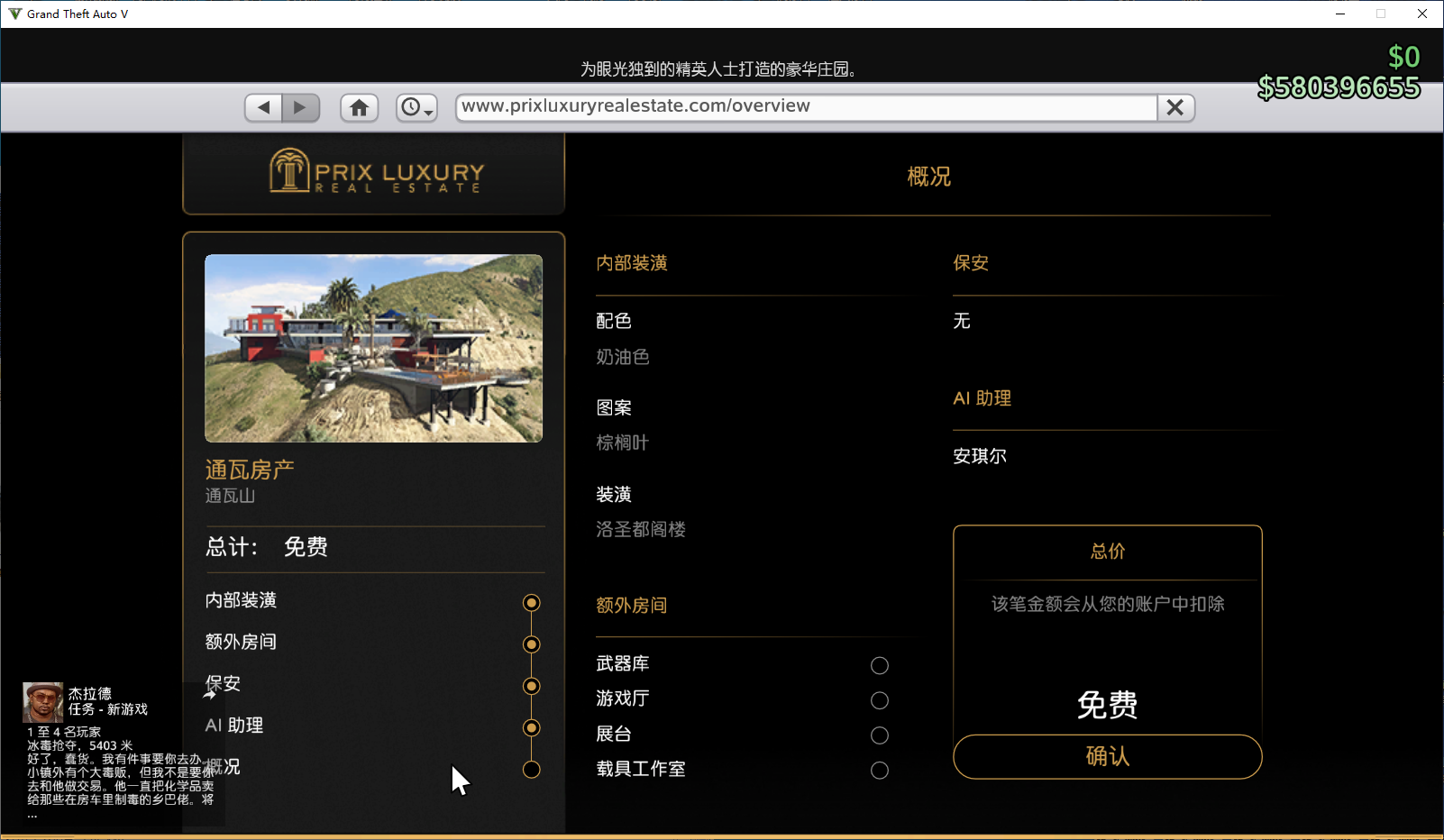Minimize the Grand Theft Auto V window
The width and height of the screenshot is (1444, 840).
1340,14
